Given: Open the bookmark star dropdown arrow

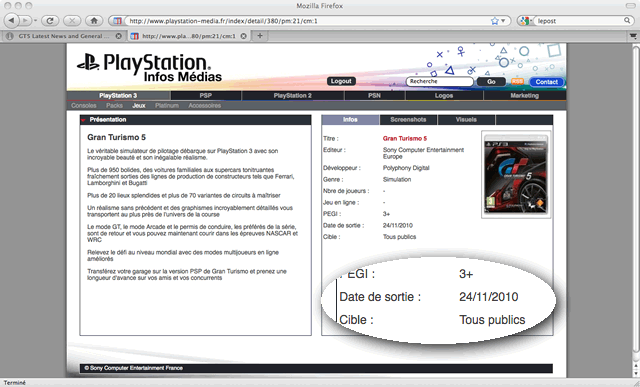Looking at the screenshot, I should point(503,21).
